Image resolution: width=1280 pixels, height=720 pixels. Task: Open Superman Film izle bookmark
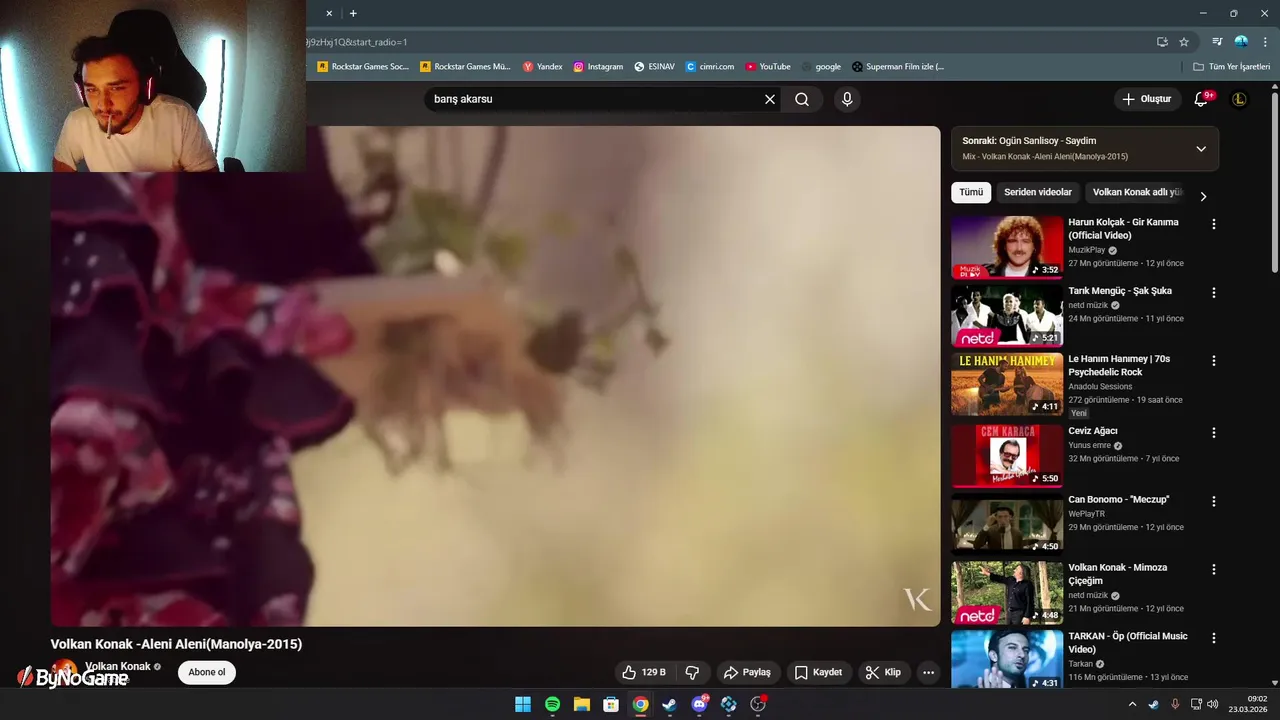coord(898,67)
